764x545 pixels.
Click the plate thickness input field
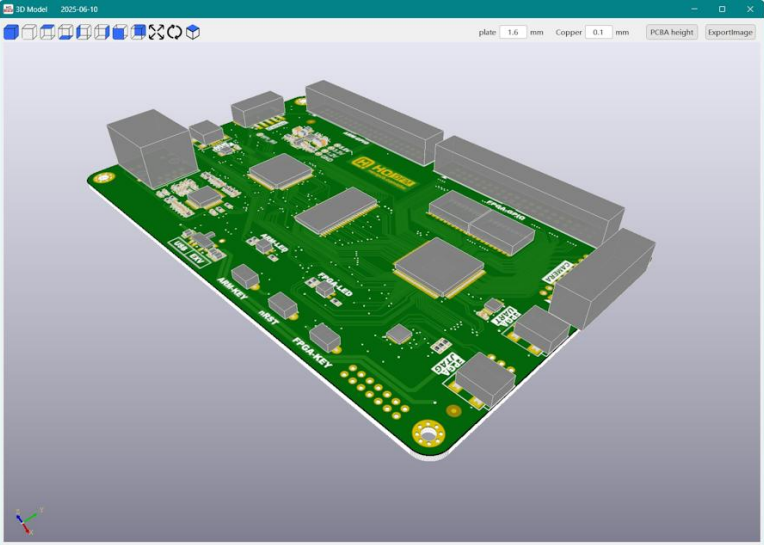pos(513,32)
